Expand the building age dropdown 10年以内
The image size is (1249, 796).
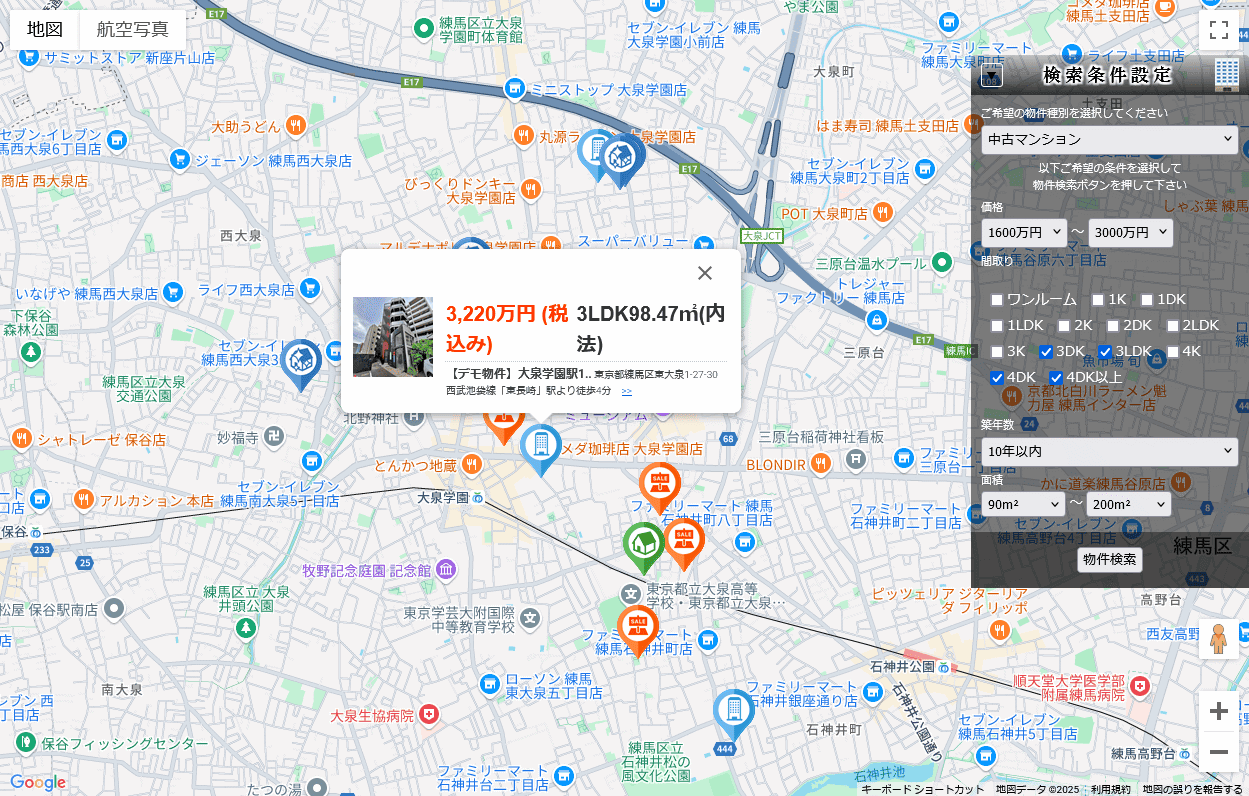pyautogui.click(x=1109, y=452)
